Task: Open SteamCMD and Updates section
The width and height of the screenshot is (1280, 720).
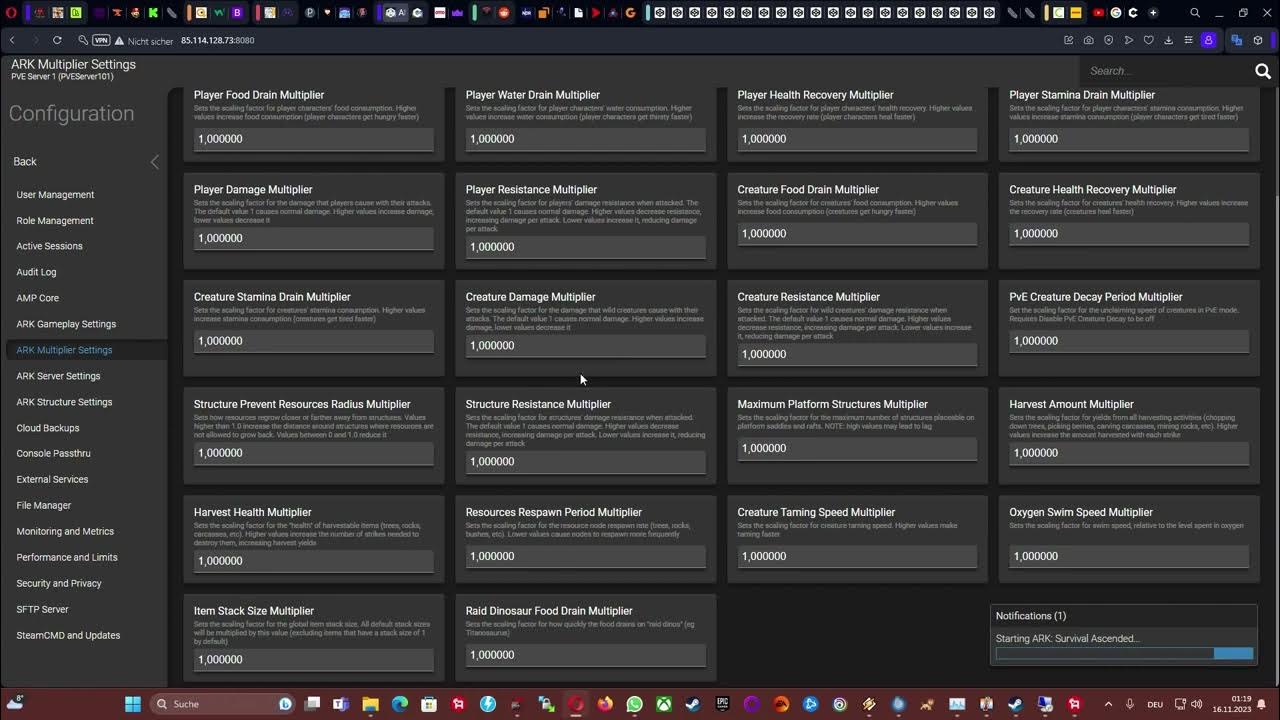Action: 68,635
